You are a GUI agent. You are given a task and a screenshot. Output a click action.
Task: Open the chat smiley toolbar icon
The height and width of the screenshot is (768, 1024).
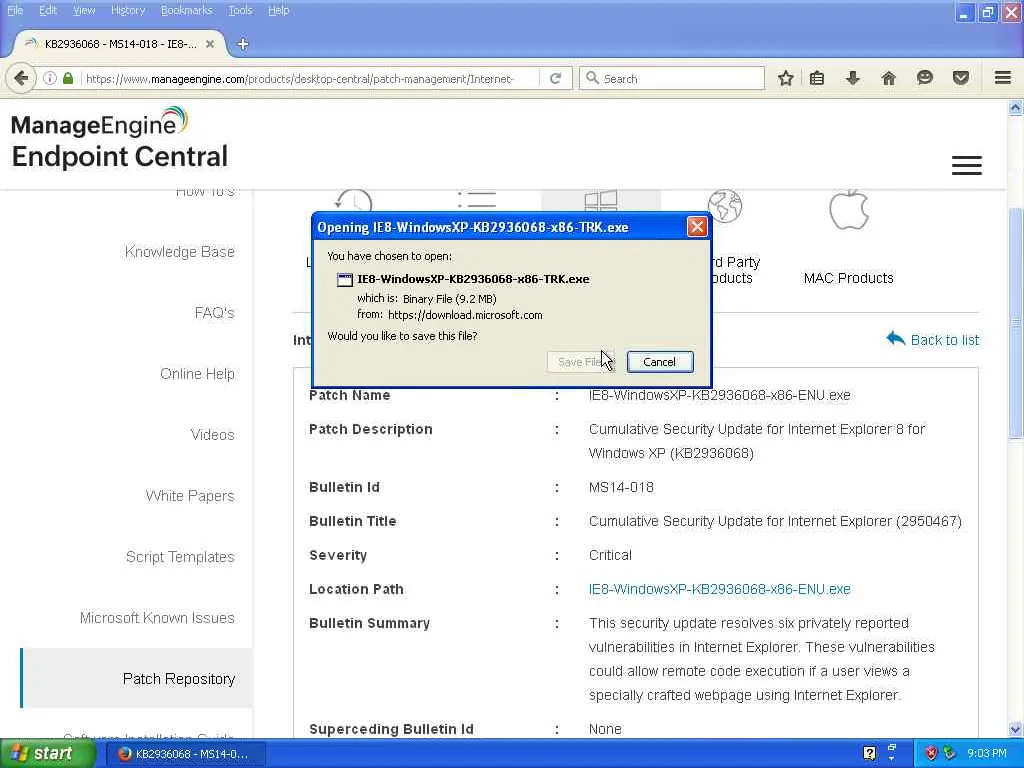coord(924,78)
